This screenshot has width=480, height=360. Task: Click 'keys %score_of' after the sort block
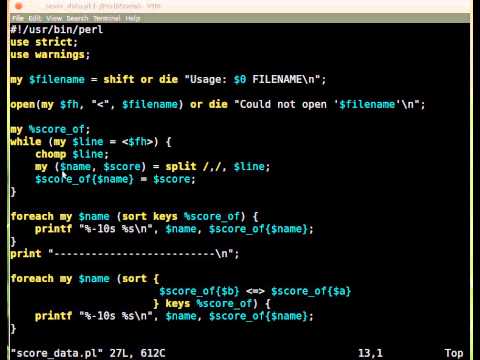click(209, 304)
